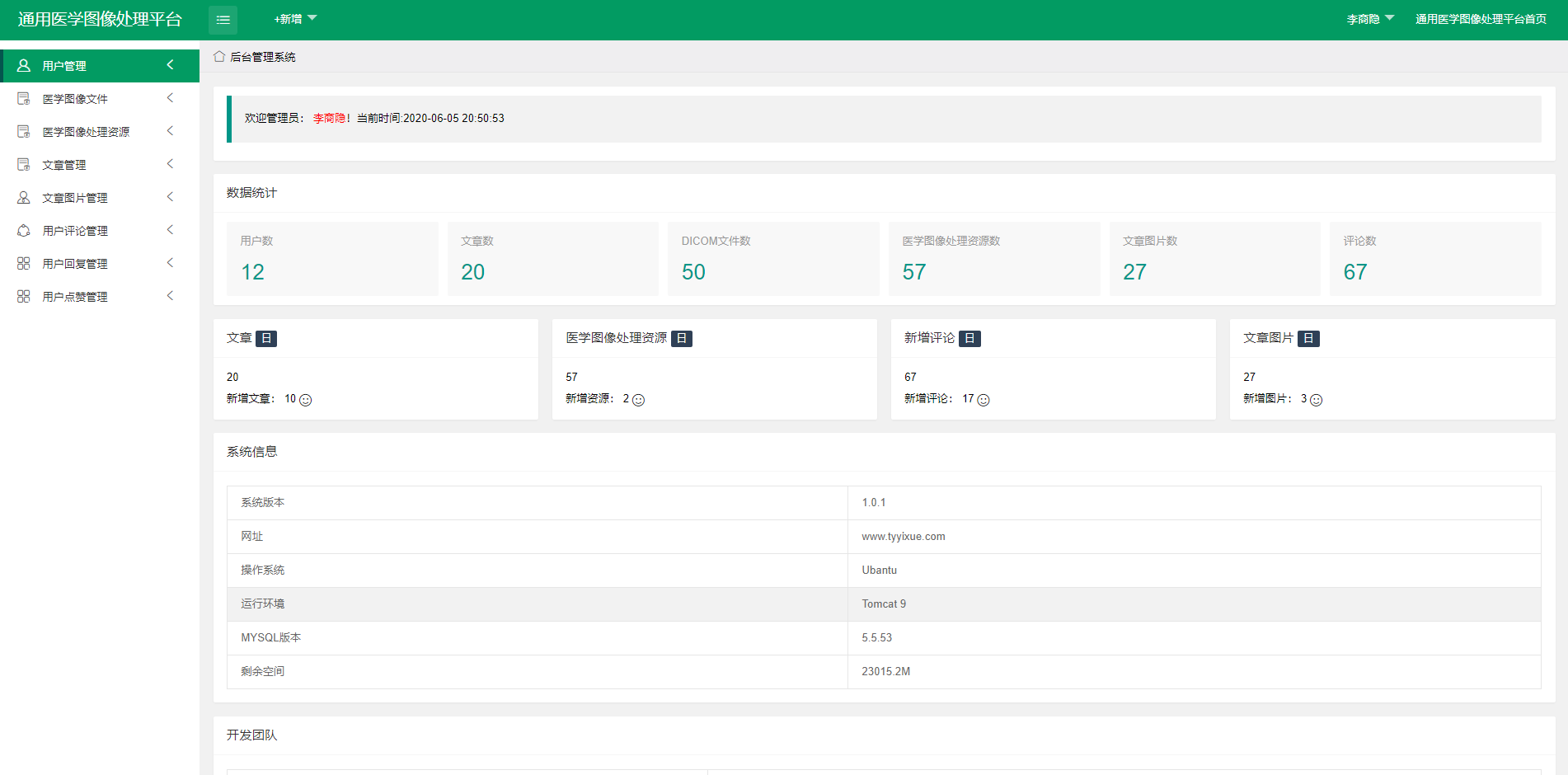Open 医学图像处理资源 menu item
Screen dimensions: 1568x775
tap(100, 132)
